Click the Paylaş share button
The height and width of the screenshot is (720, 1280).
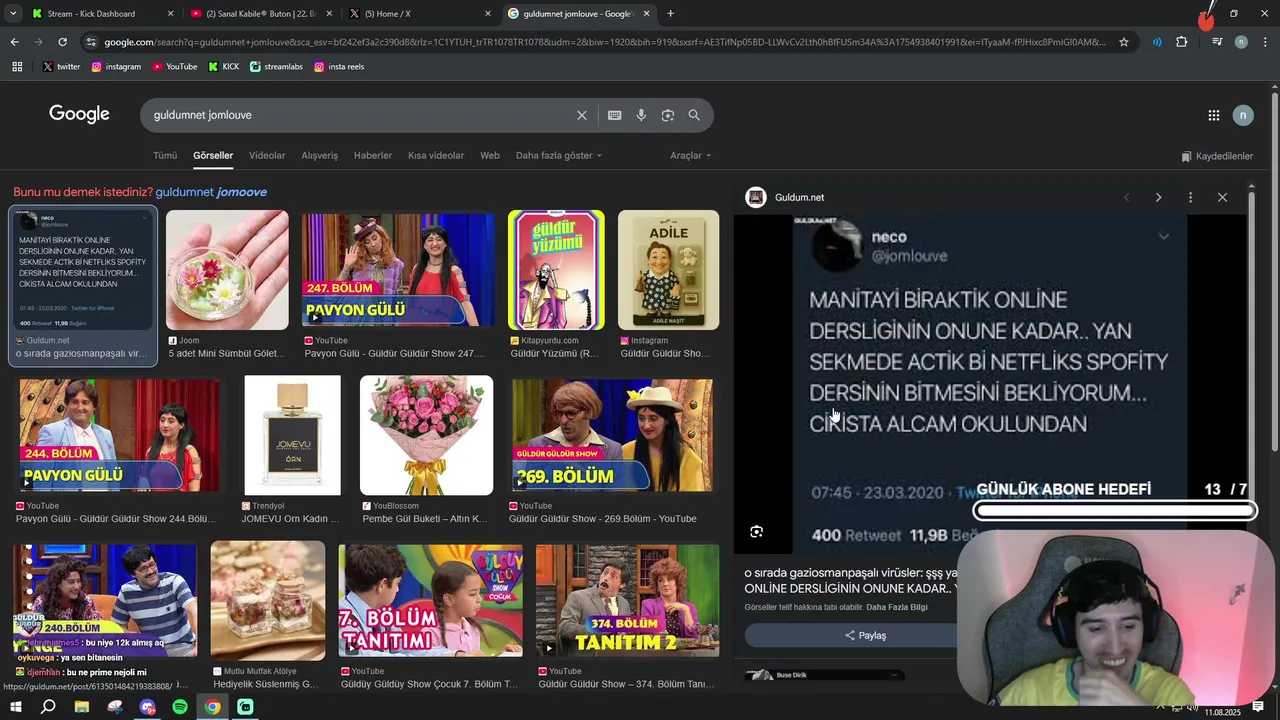pyautogui.click(x=865, y=636)
